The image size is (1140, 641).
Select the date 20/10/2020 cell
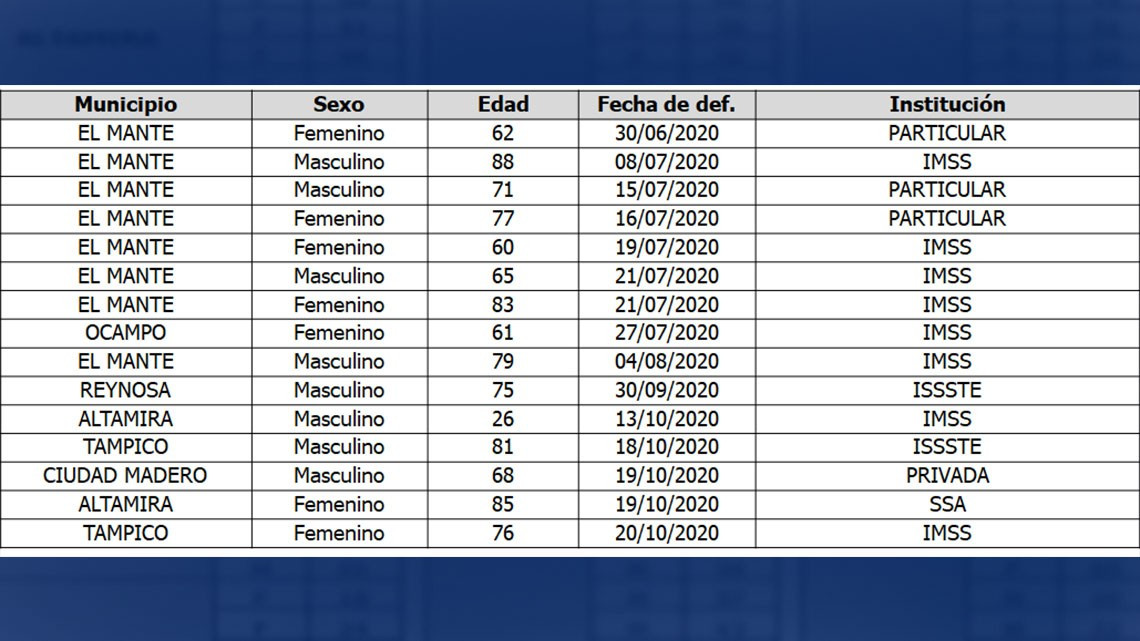coord(666,533)
